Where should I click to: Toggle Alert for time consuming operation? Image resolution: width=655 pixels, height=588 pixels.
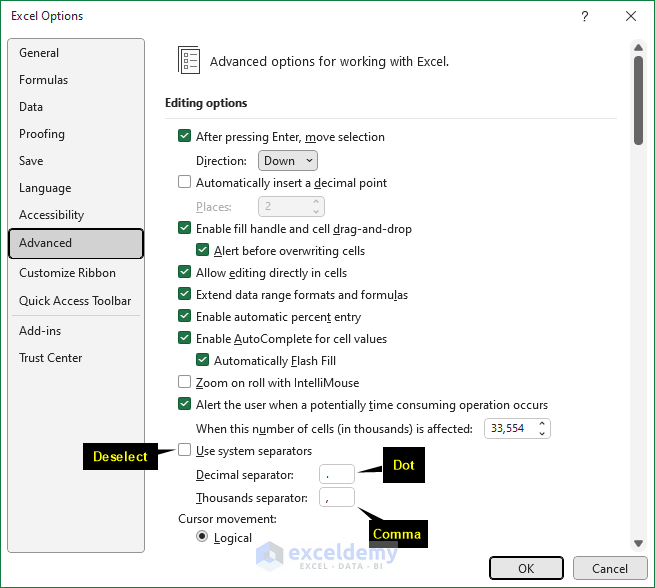(184, 404)
